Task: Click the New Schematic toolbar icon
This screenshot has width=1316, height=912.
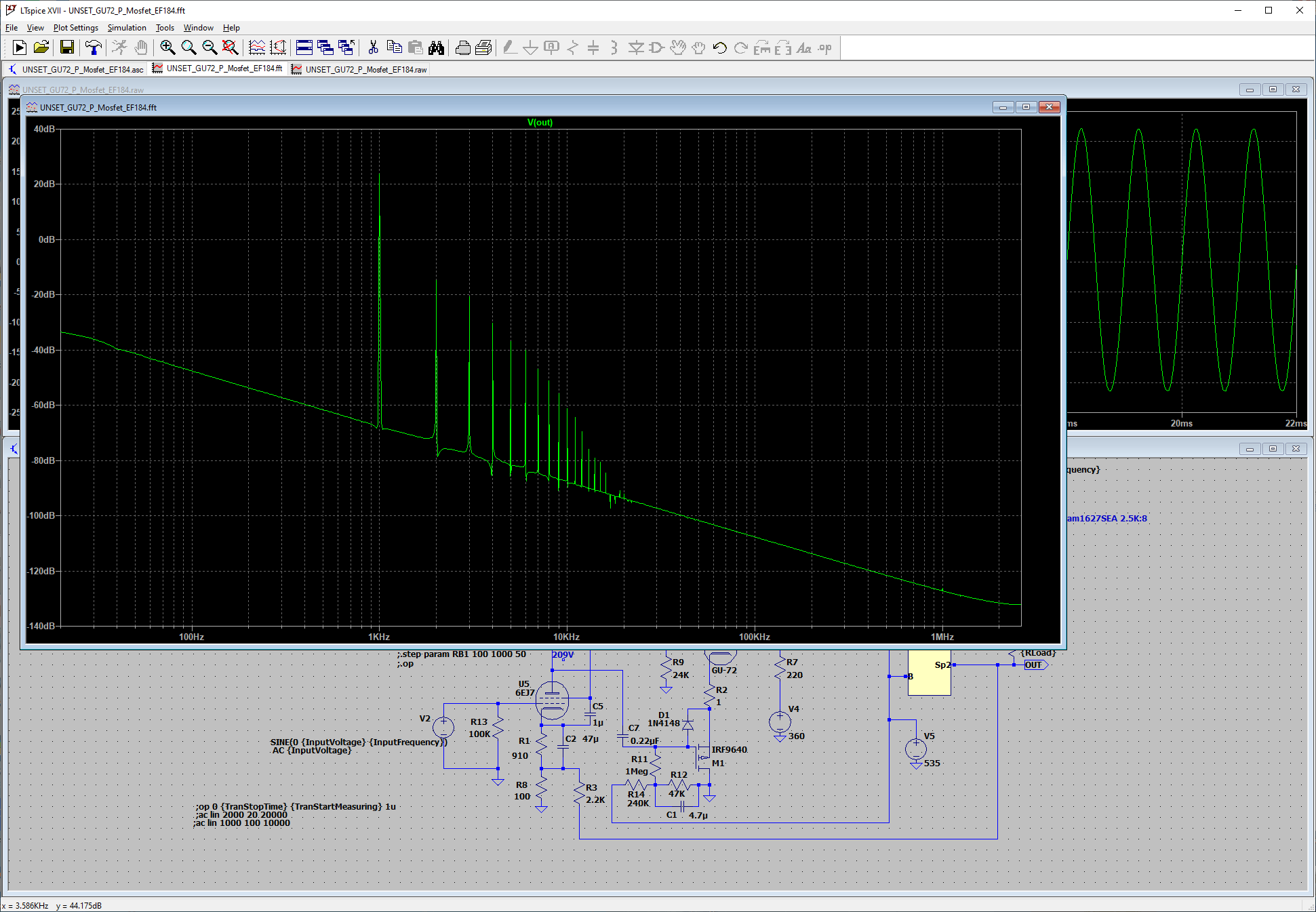Action: pyautogui.click(x=20, y=47)
